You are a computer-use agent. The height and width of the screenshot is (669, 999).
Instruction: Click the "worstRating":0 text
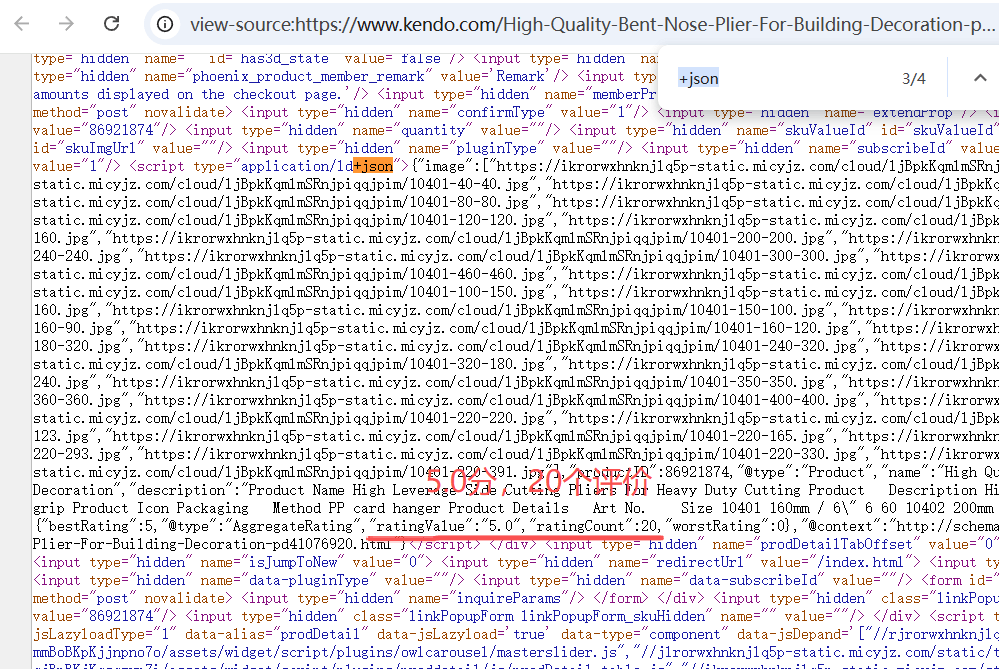[x=725, y=526]
